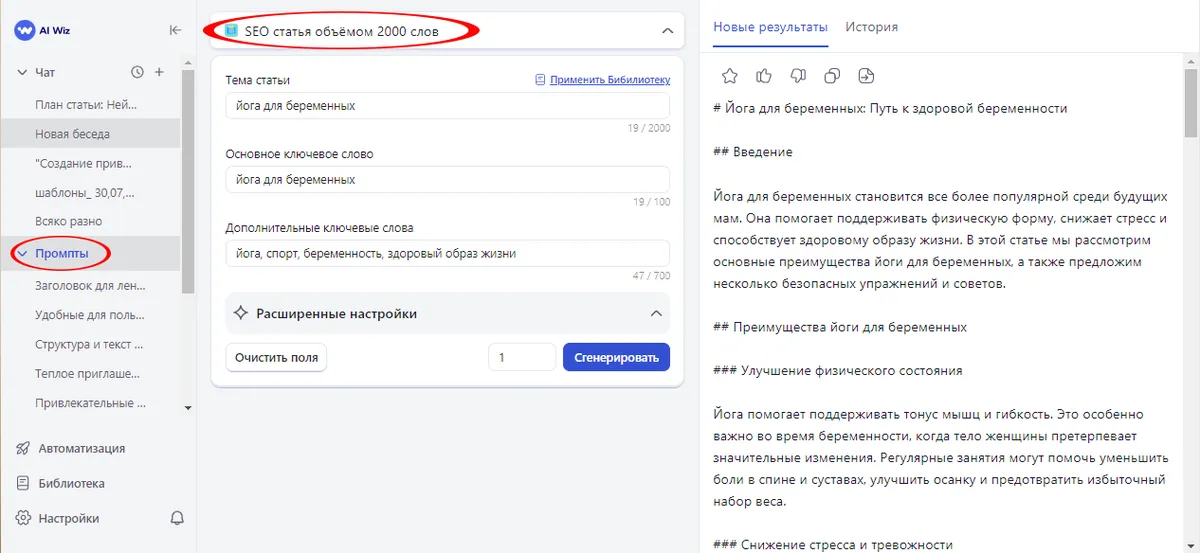Open the 'План статьи: Ней...' chat
Screen dimensions: 1200x553
(x=86, y=104)
